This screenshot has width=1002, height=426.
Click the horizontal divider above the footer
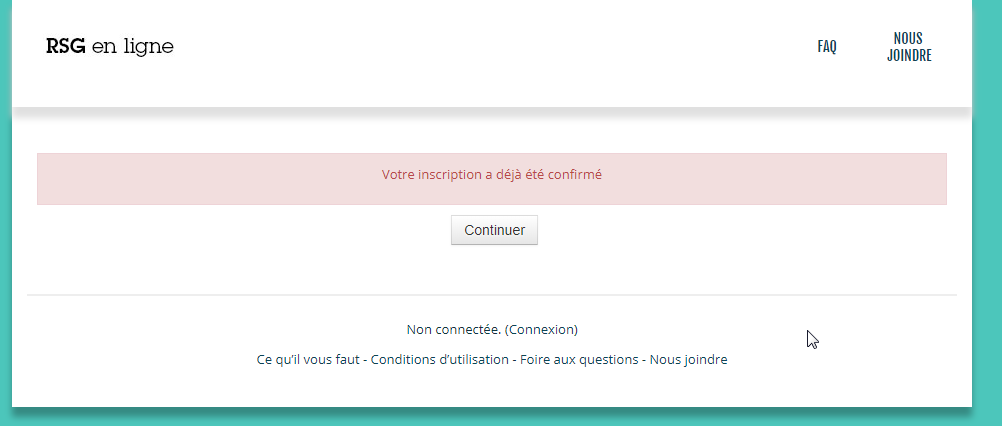click(x=492, y=295)
